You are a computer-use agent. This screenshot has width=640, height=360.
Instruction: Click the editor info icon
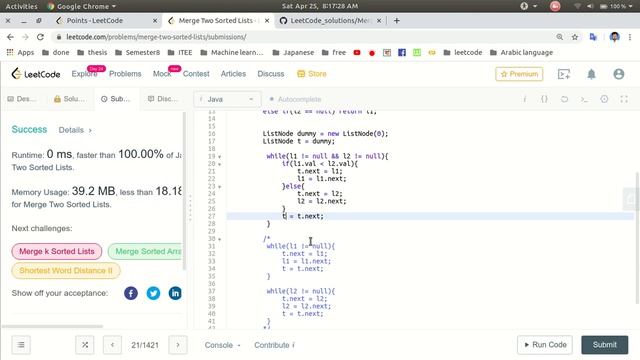tap(525, 99)
